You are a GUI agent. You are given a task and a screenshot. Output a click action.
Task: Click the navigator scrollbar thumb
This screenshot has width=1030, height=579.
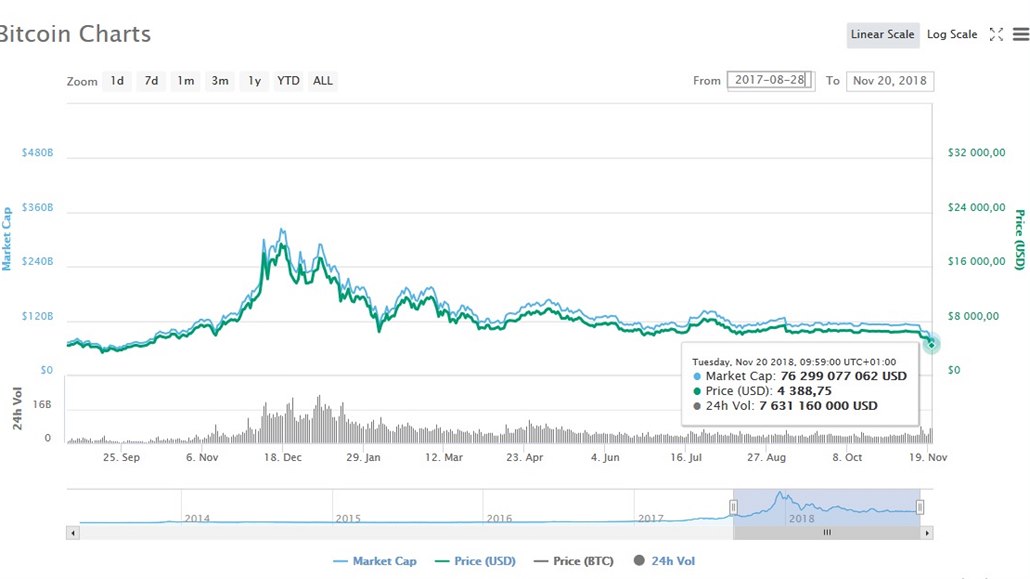[826, 533]
